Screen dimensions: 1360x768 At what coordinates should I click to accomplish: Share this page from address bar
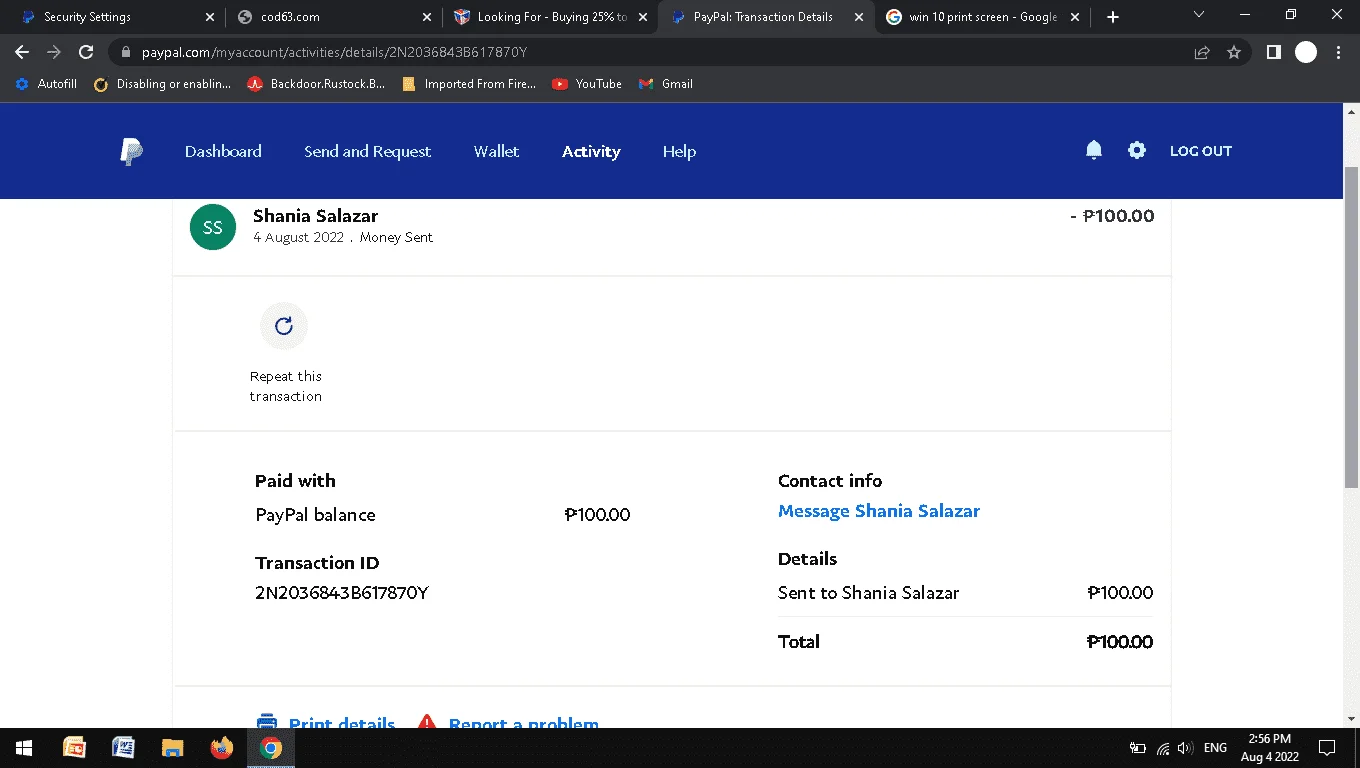point(1202,53)
